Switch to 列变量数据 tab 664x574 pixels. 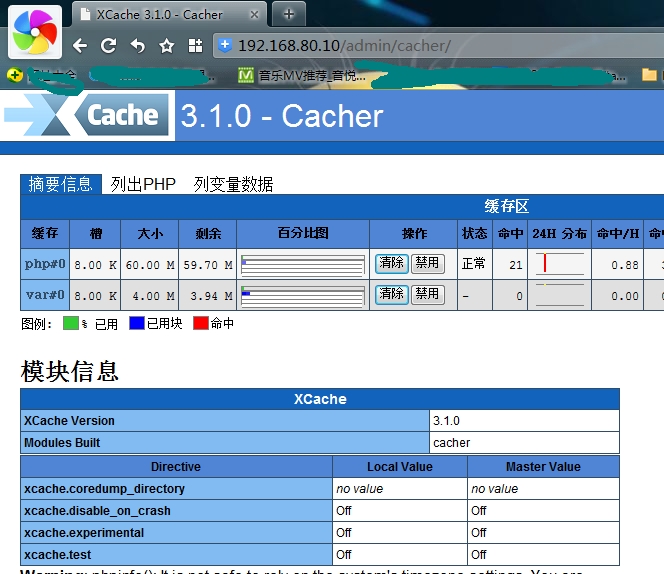[233, 184]
